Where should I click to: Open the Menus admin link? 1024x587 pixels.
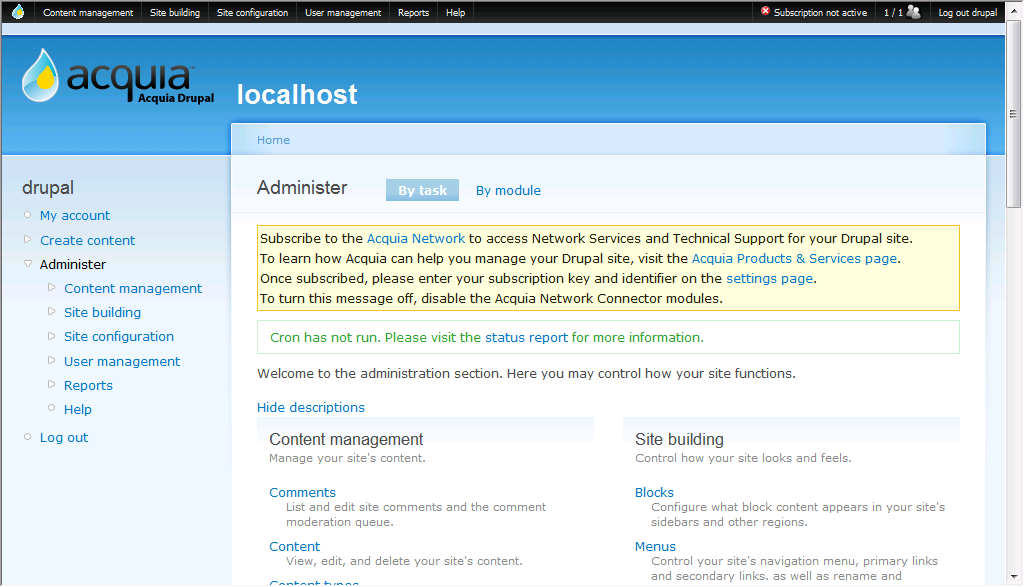click(x=655, y=547)
